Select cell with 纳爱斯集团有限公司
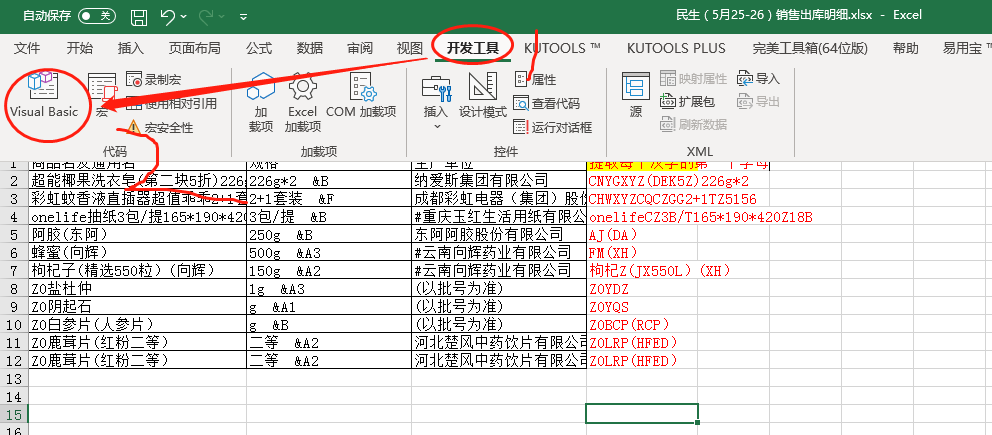Viewport: 992px width, 435px height. (x=499, y=181)
